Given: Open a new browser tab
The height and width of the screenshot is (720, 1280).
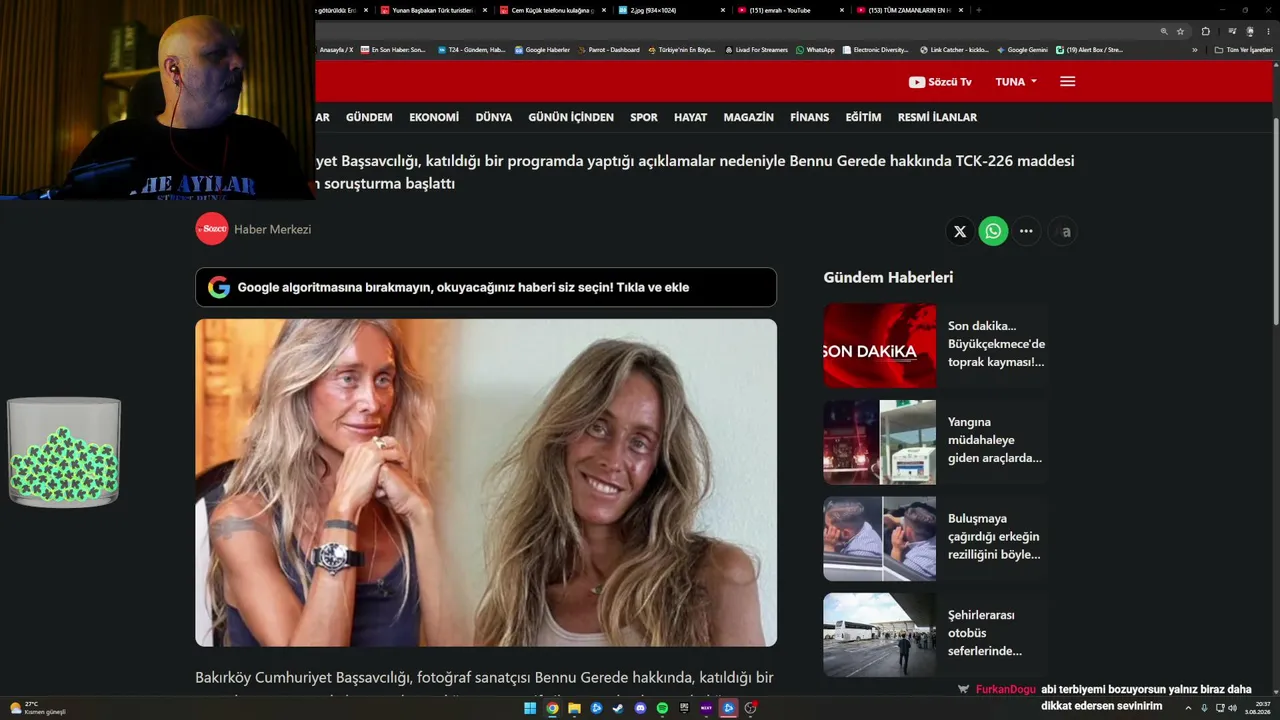Looking at the screenshot, I should (978, 10).
